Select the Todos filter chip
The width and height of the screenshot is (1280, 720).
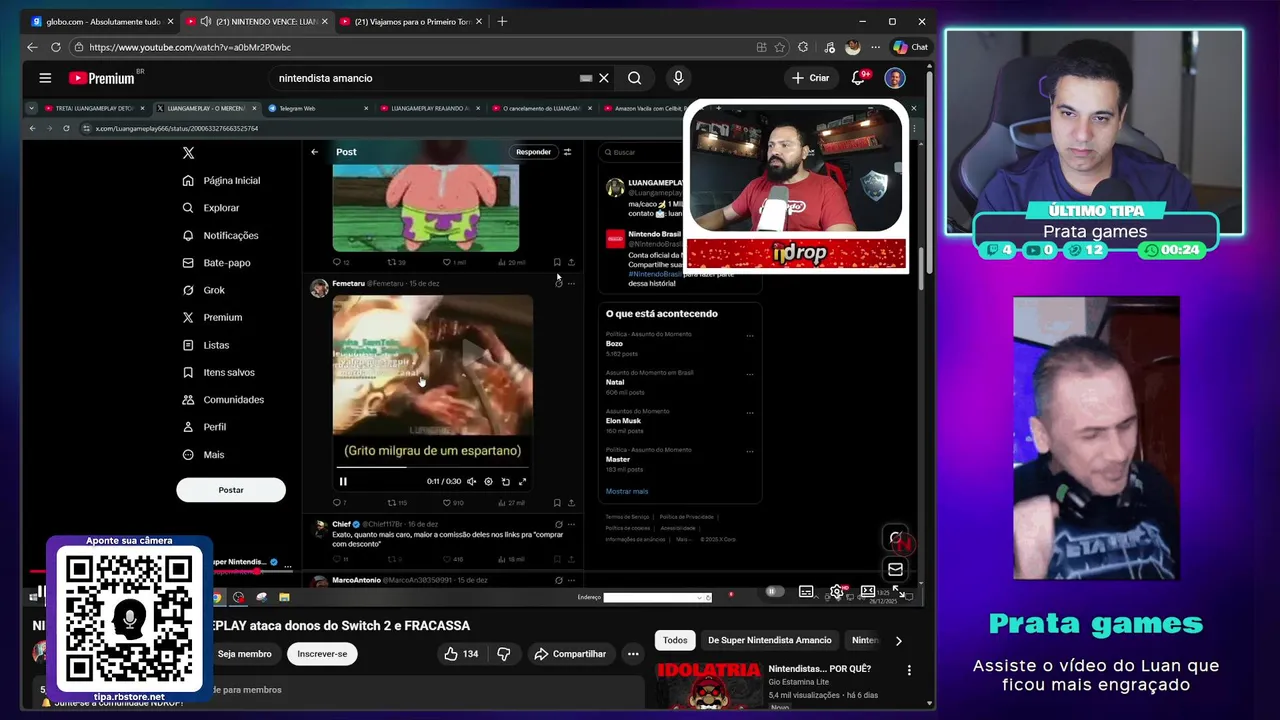click(x=675, y=640)
